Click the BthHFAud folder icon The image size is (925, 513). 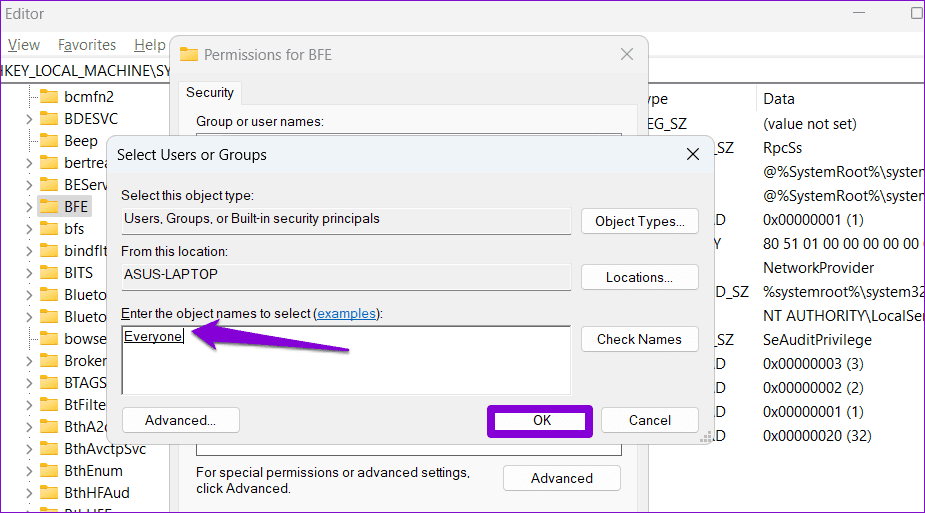[49, 493]
